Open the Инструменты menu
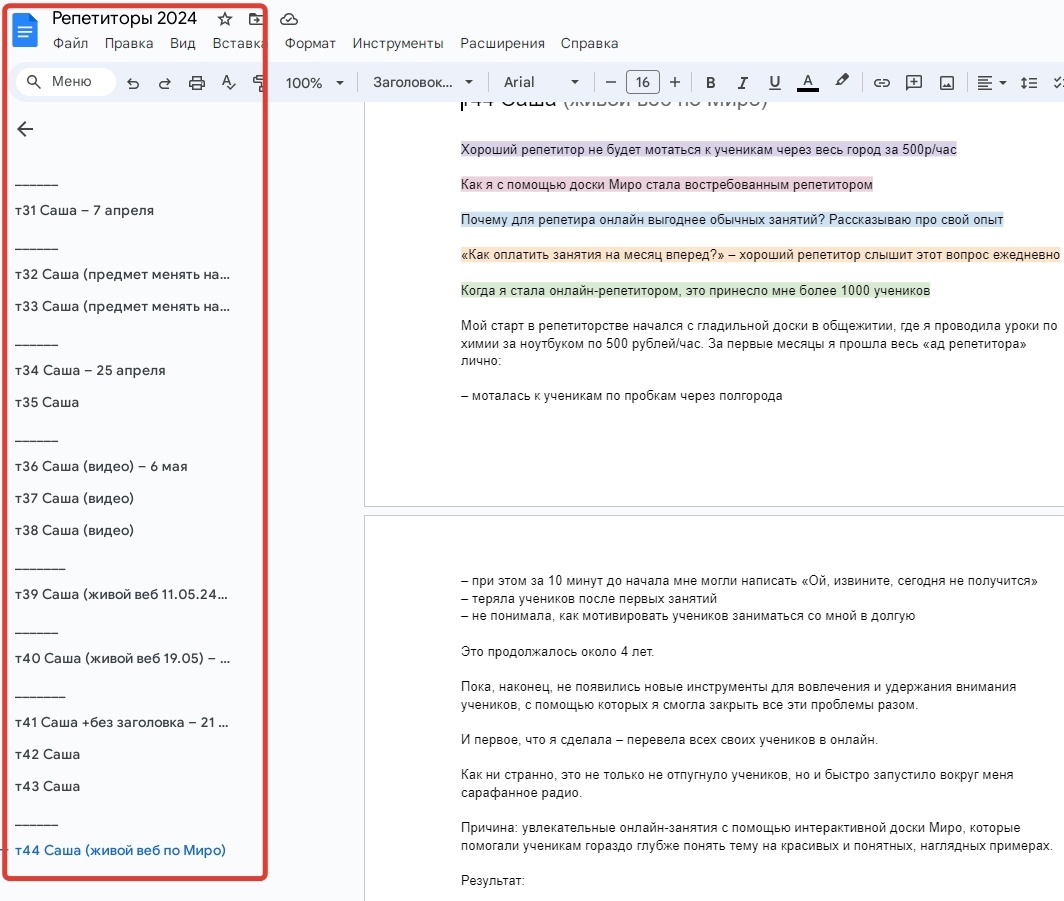This screenshot has width=1064, height=901. point(398,43)
